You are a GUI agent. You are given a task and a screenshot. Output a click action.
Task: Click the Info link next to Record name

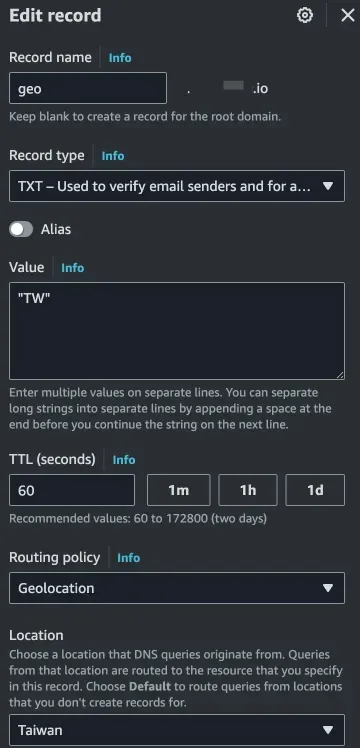[x=120, y=58]
